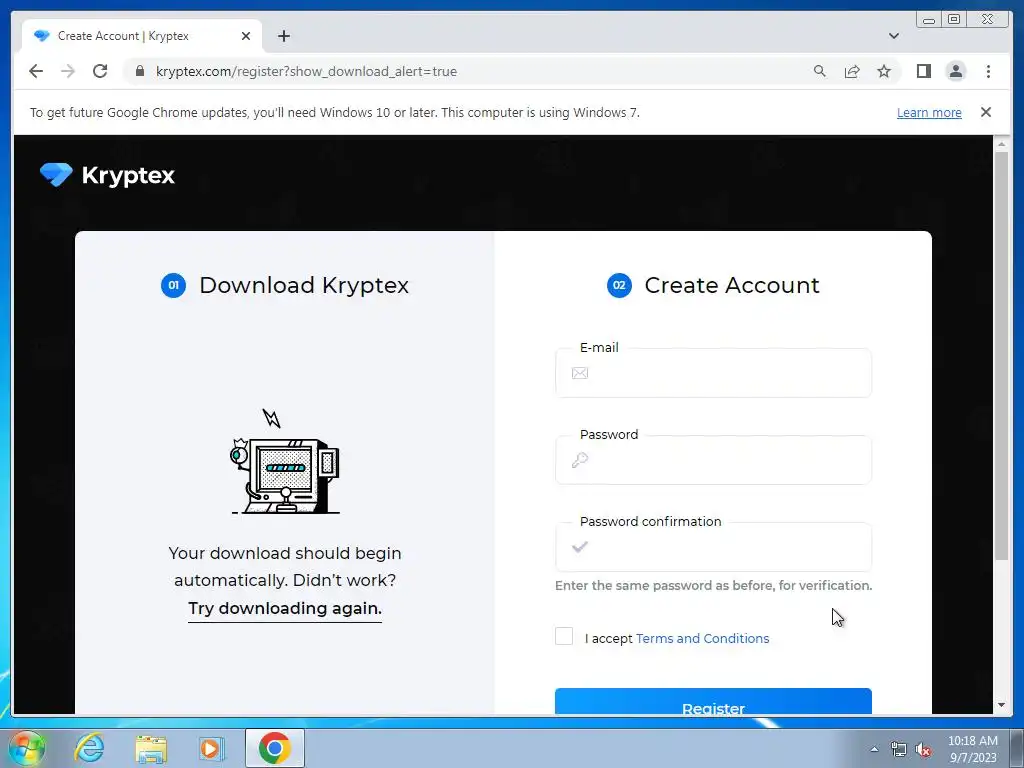Open the Windows Start menu orb
This screenshot has height=768, width=1024.
(x=26, y=748)
